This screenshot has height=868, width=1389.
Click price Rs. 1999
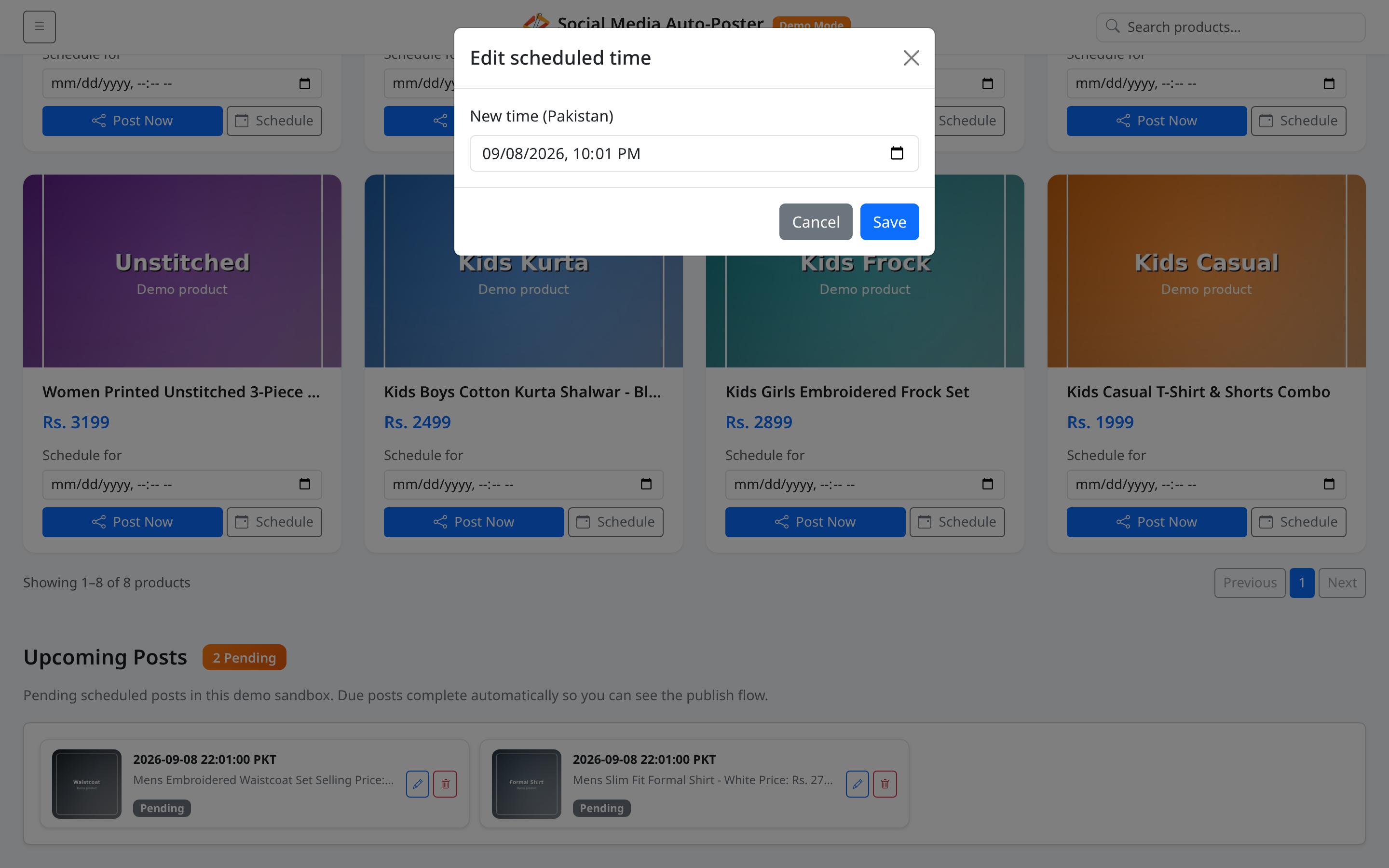[1100, 422]
